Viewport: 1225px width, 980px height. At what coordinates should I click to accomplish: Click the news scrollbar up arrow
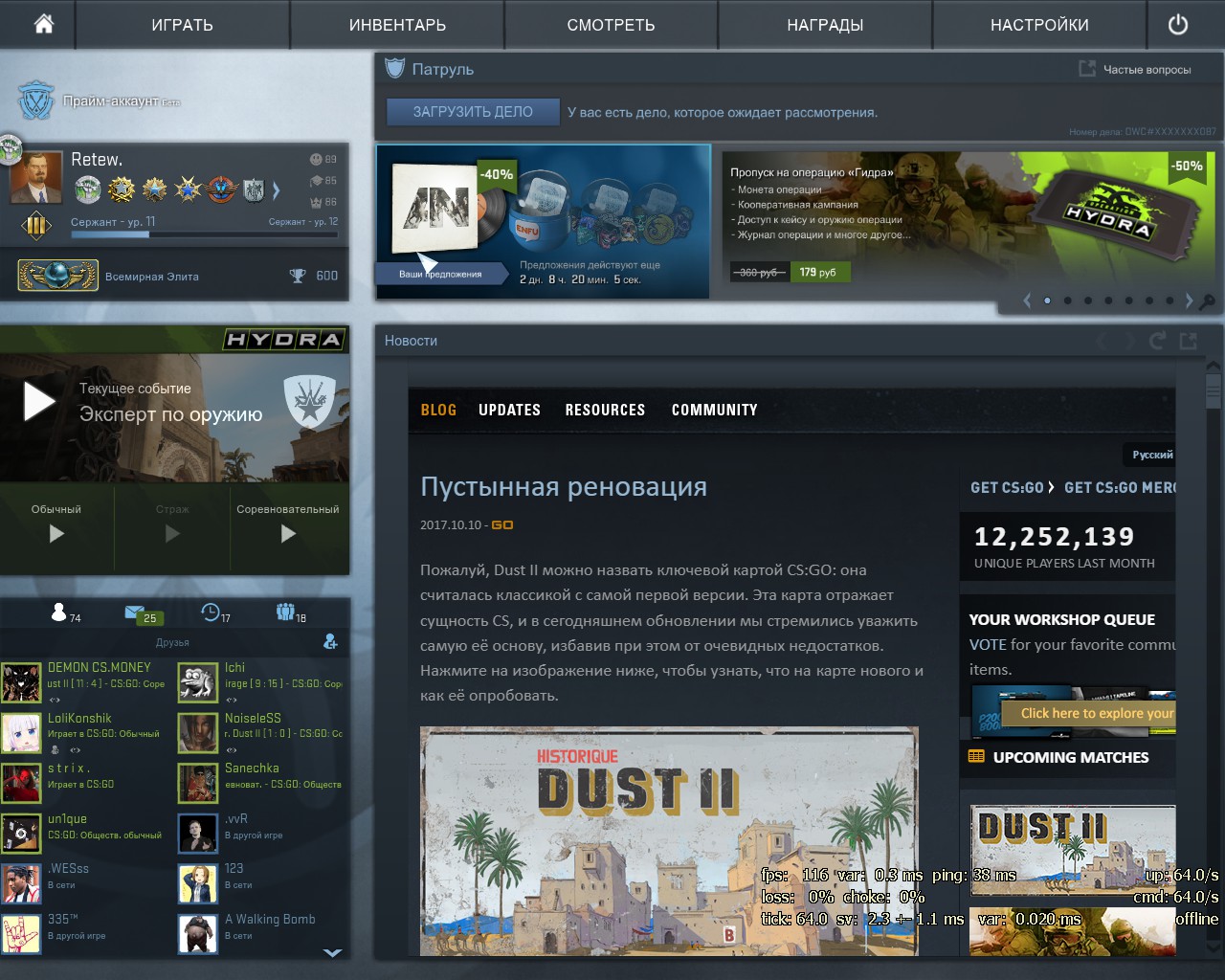click(1214, 366)
